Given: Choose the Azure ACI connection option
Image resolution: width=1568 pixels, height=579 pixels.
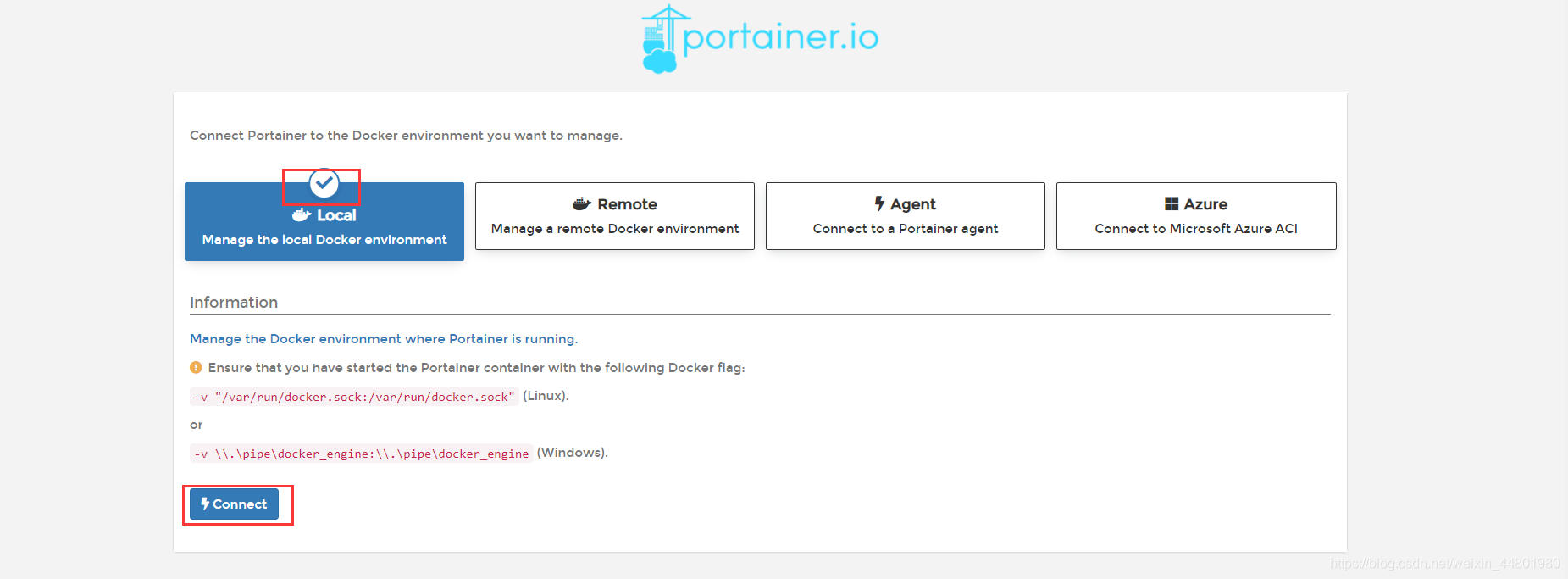Looking at the screenshot, I should click(x=1196, y=216).
